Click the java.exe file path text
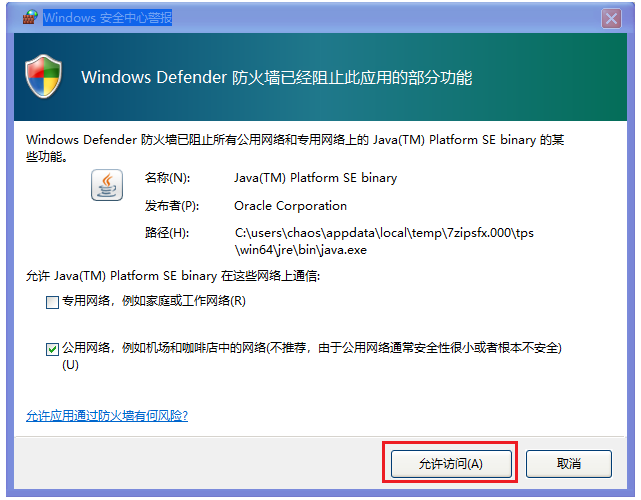This screenshot has height=500, width=641. coord(384,241)
